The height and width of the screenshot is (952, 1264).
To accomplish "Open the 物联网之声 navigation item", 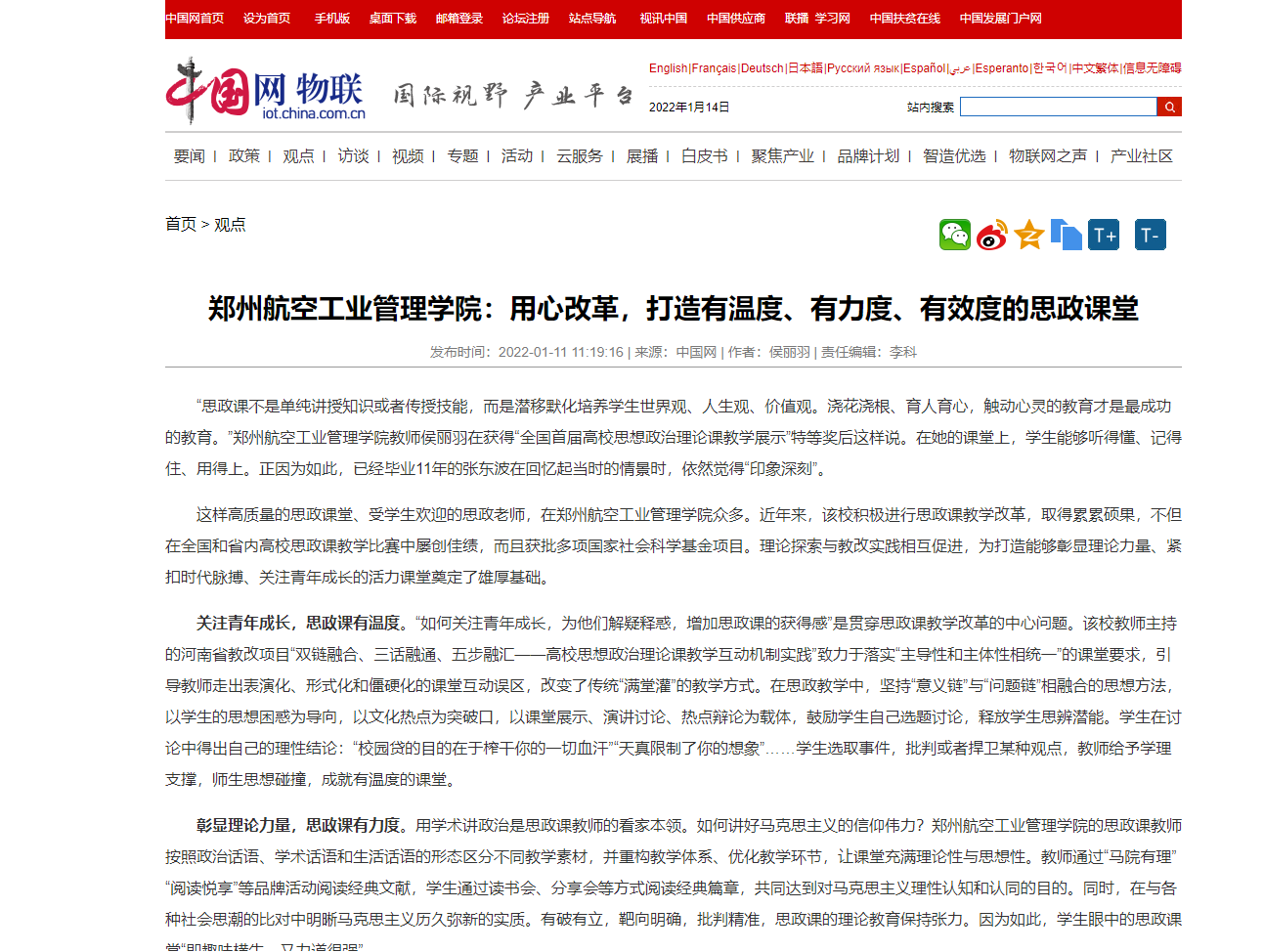I will [1048, 156].
